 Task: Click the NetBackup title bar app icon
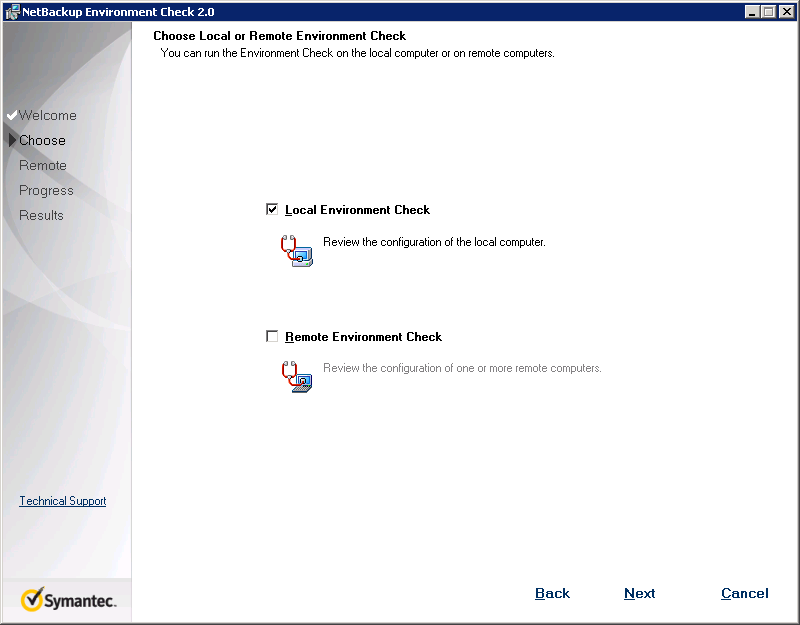point(12,12)
